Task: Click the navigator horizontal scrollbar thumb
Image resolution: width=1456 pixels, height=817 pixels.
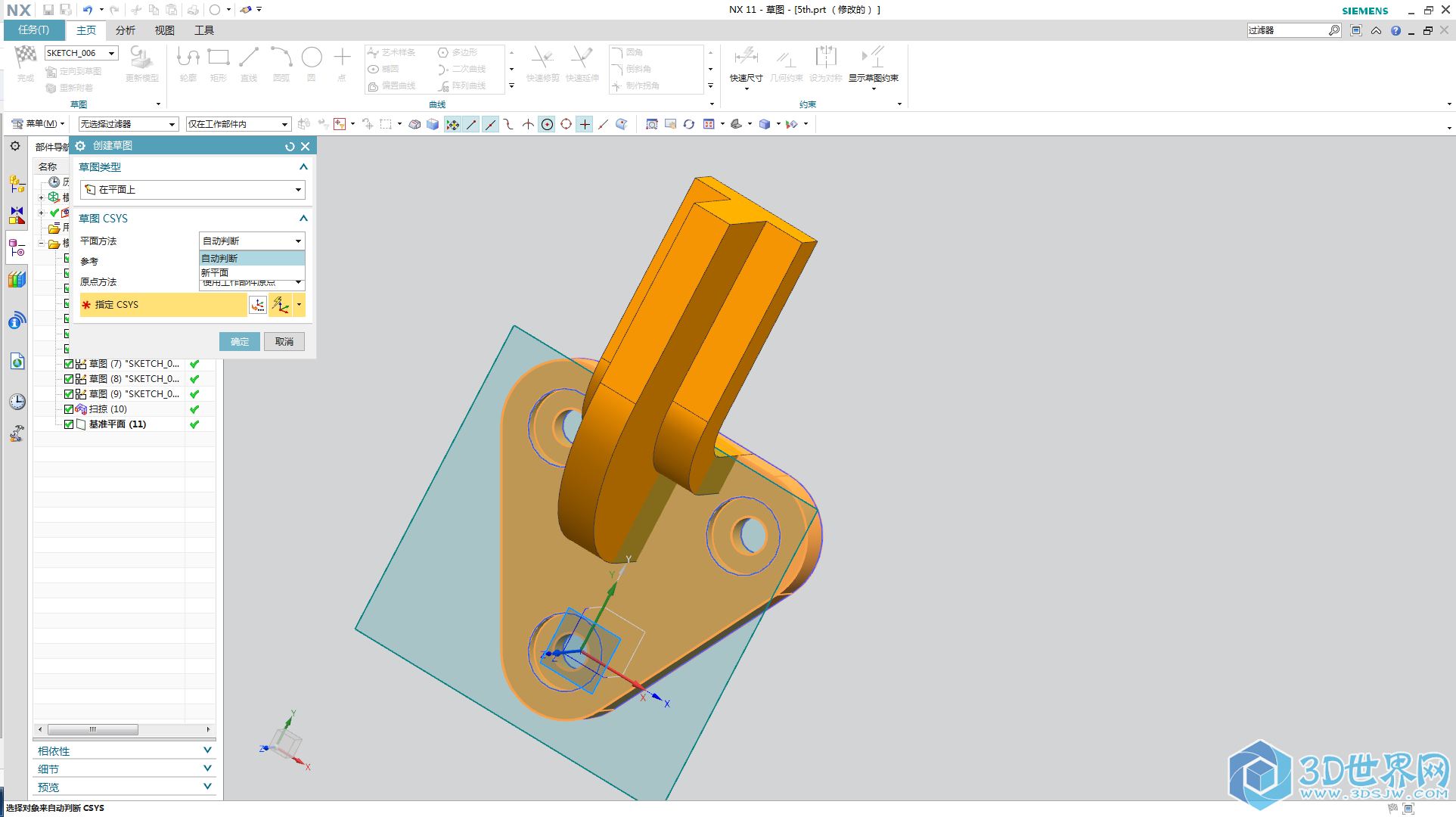Action: pyautogui.click(x=93, y=730)
